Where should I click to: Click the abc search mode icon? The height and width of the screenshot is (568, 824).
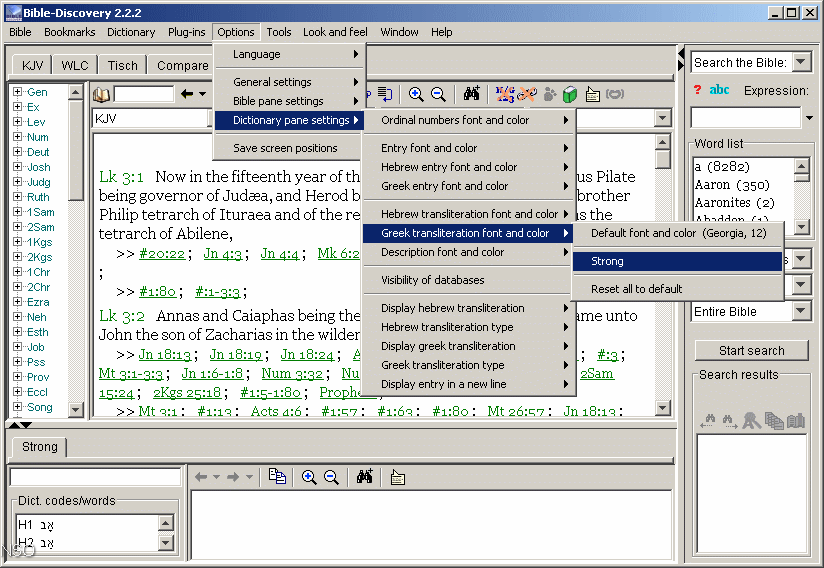(719, 90)
